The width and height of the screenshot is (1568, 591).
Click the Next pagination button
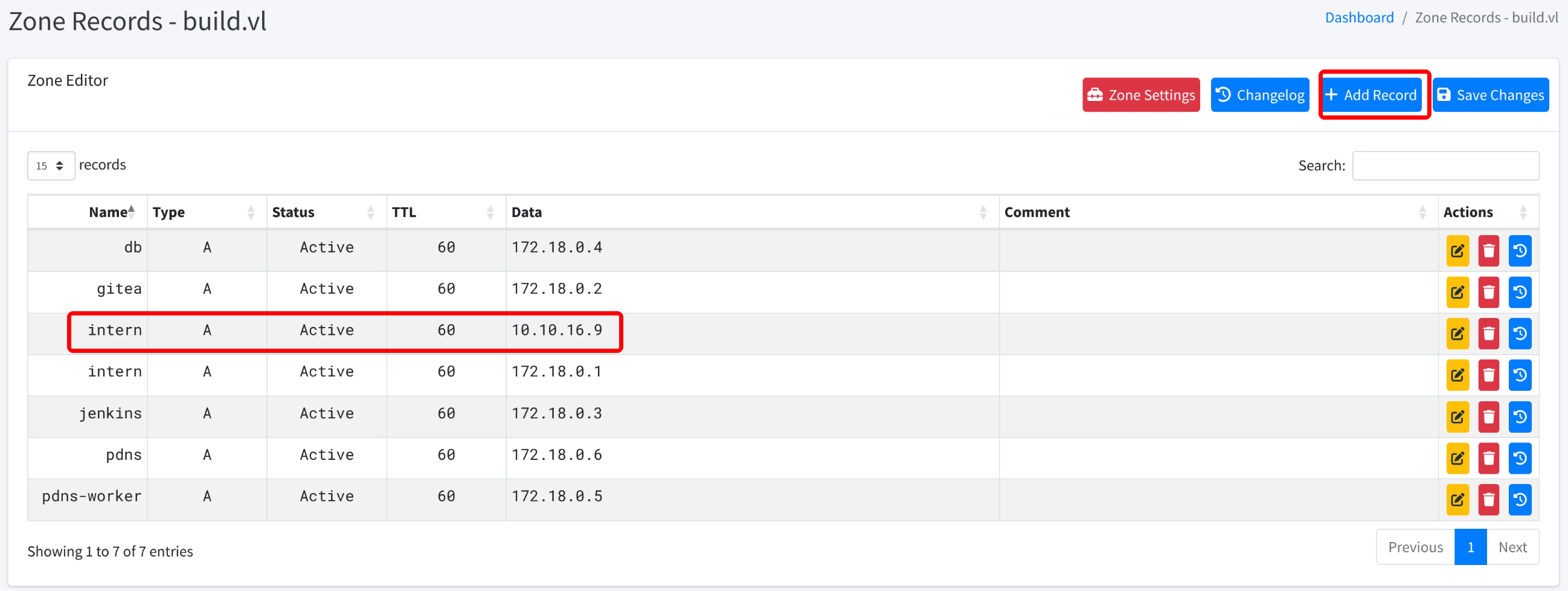pos(1512,547)
